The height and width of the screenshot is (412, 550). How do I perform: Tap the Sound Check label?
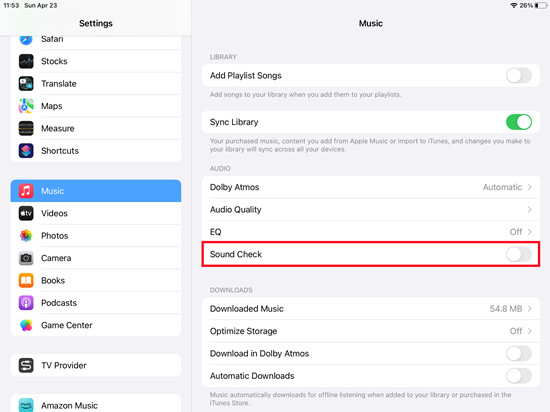tap(236, 254)
